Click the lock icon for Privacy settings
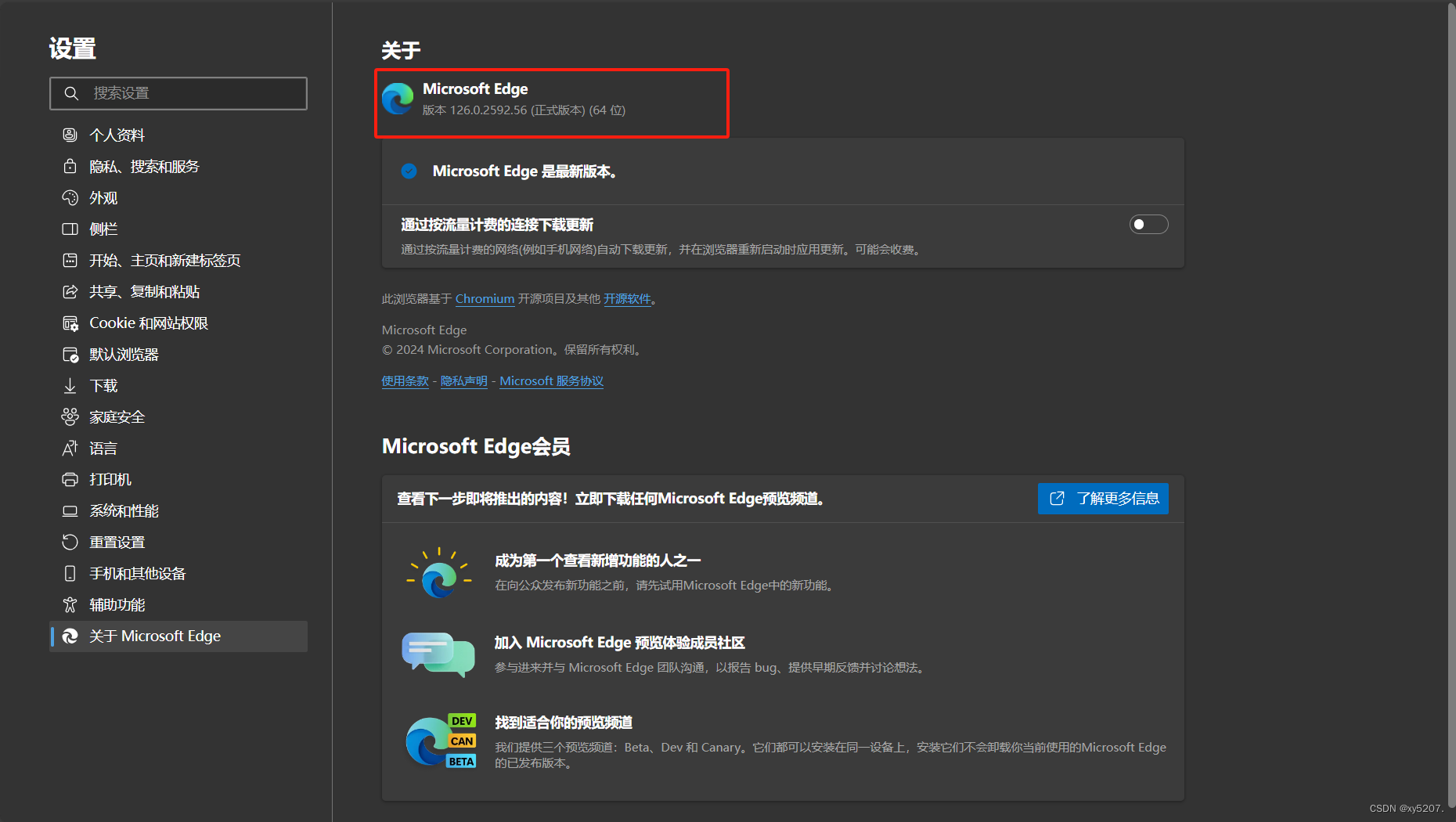This screenshot has width=1456, height=822. pyautogui.click(x=70, y=166)
